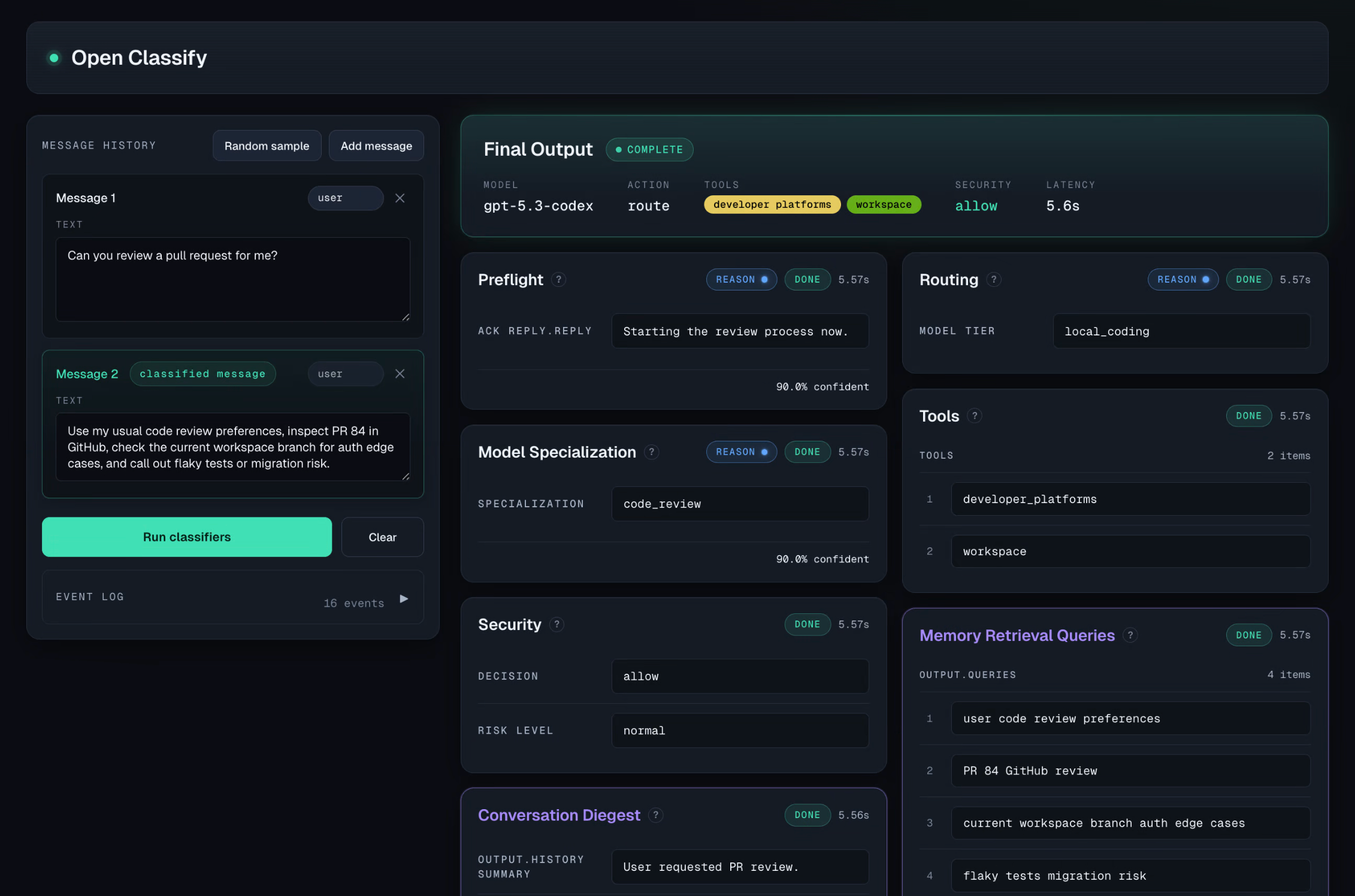Remove Message 2 with its X icon
Viewport: 1355px width, 896px height.
point(400,374)
